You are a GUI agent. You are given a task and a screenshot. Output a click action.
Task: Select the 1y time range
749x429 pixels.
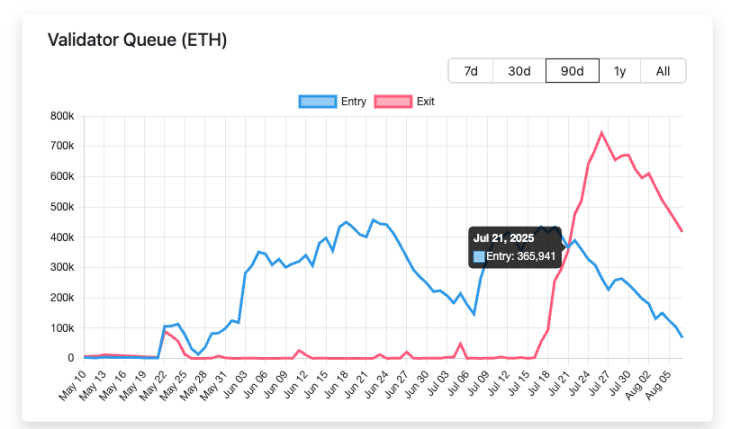[620, 70]
